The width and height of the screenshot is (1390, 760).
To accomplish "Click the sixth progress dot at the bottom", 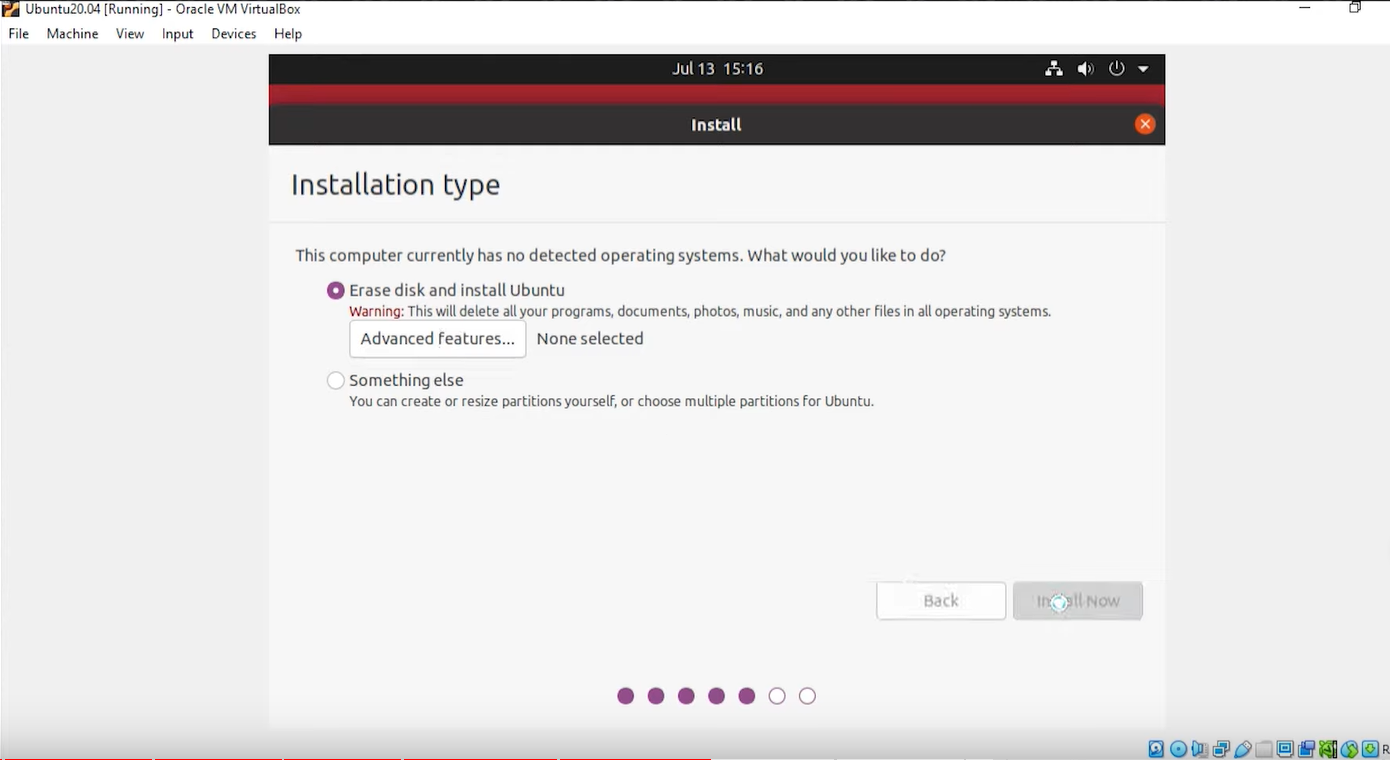I will tap(777, 695).
